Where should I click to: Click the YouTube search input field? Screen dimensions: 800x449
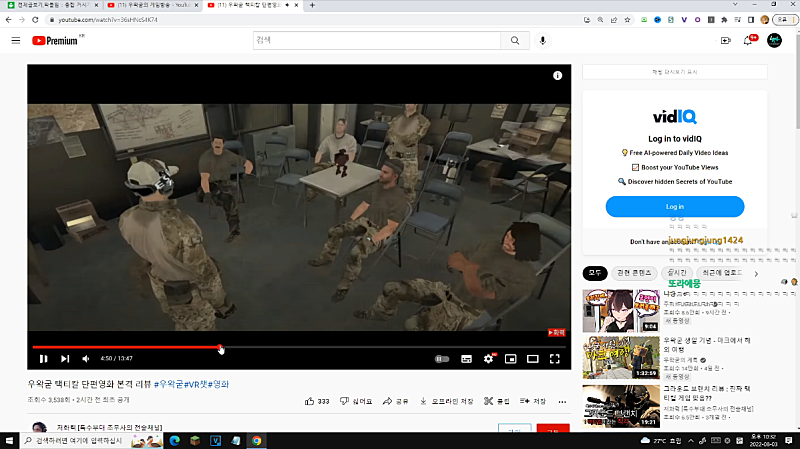coord(377,40)
